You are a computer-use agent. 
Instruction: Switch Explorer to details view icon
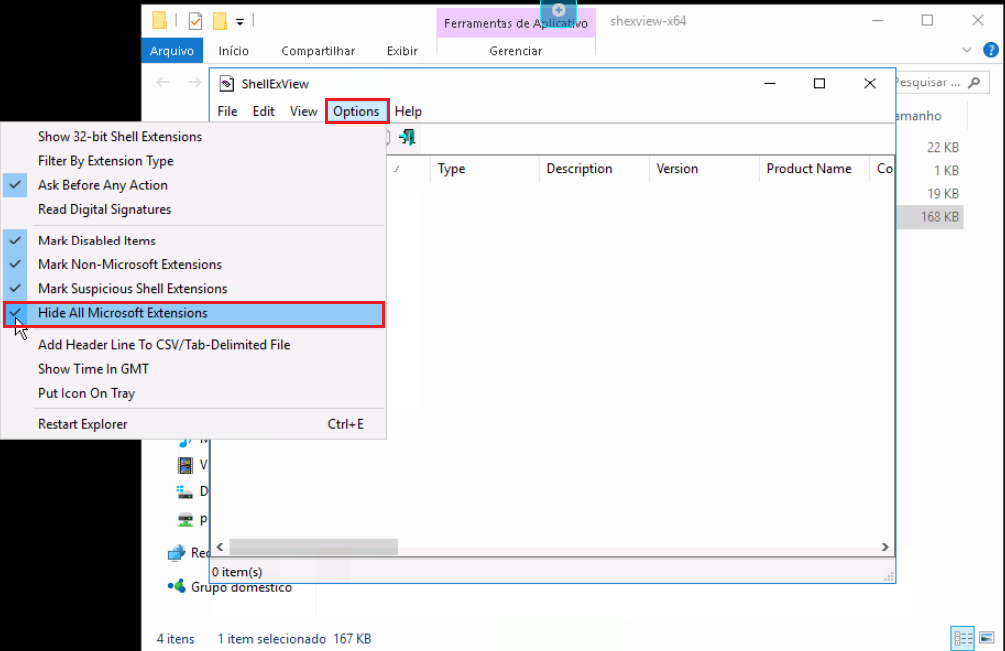963,638
